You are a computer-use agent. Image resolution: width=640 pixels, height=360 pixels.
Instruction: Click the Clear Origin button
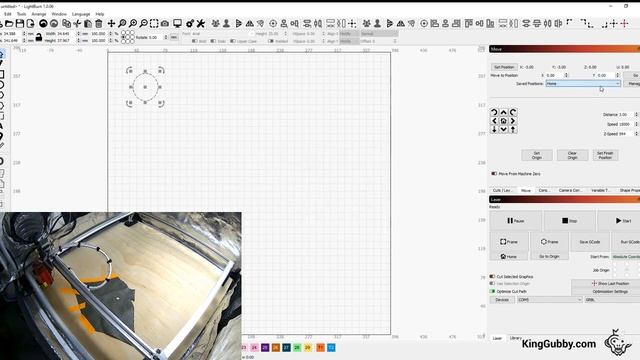(572, 155)
